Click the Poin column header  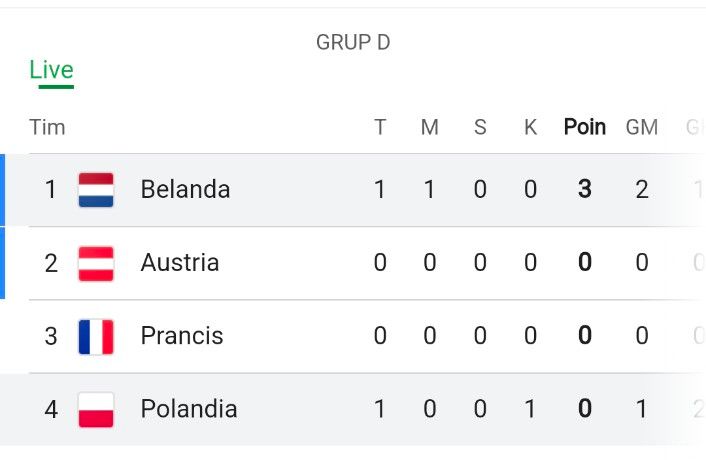[584, 127]
